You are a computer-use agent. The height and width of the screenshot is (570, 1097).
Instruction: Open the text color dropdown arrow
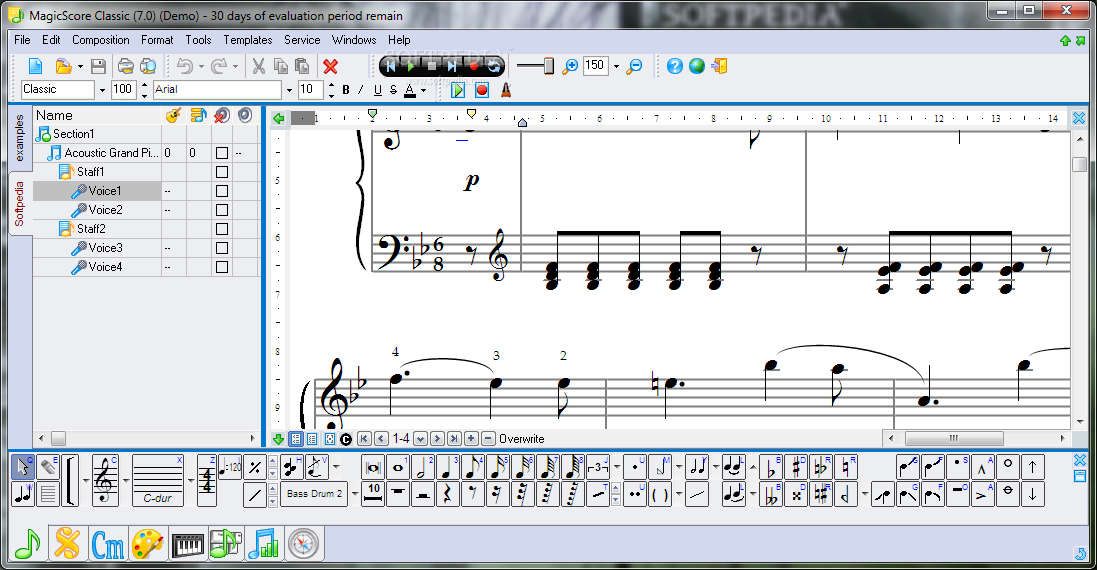tap(423, 90)
